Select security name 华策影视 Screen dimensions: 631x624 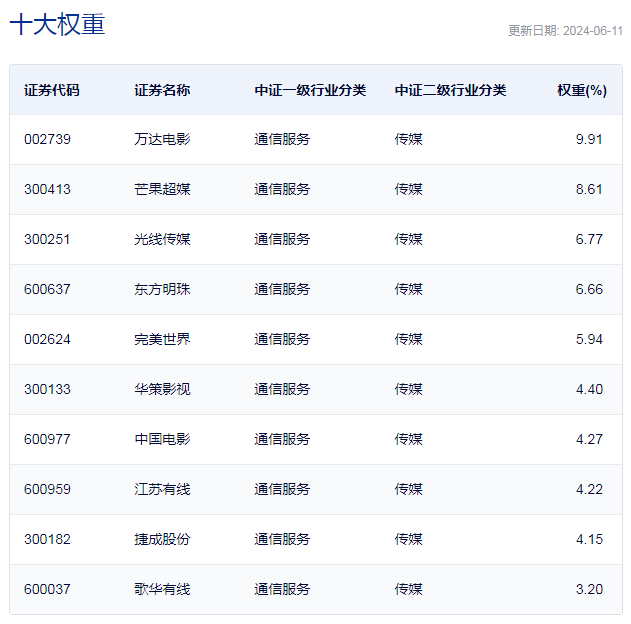pyautogui.click(x=162, y=389)
